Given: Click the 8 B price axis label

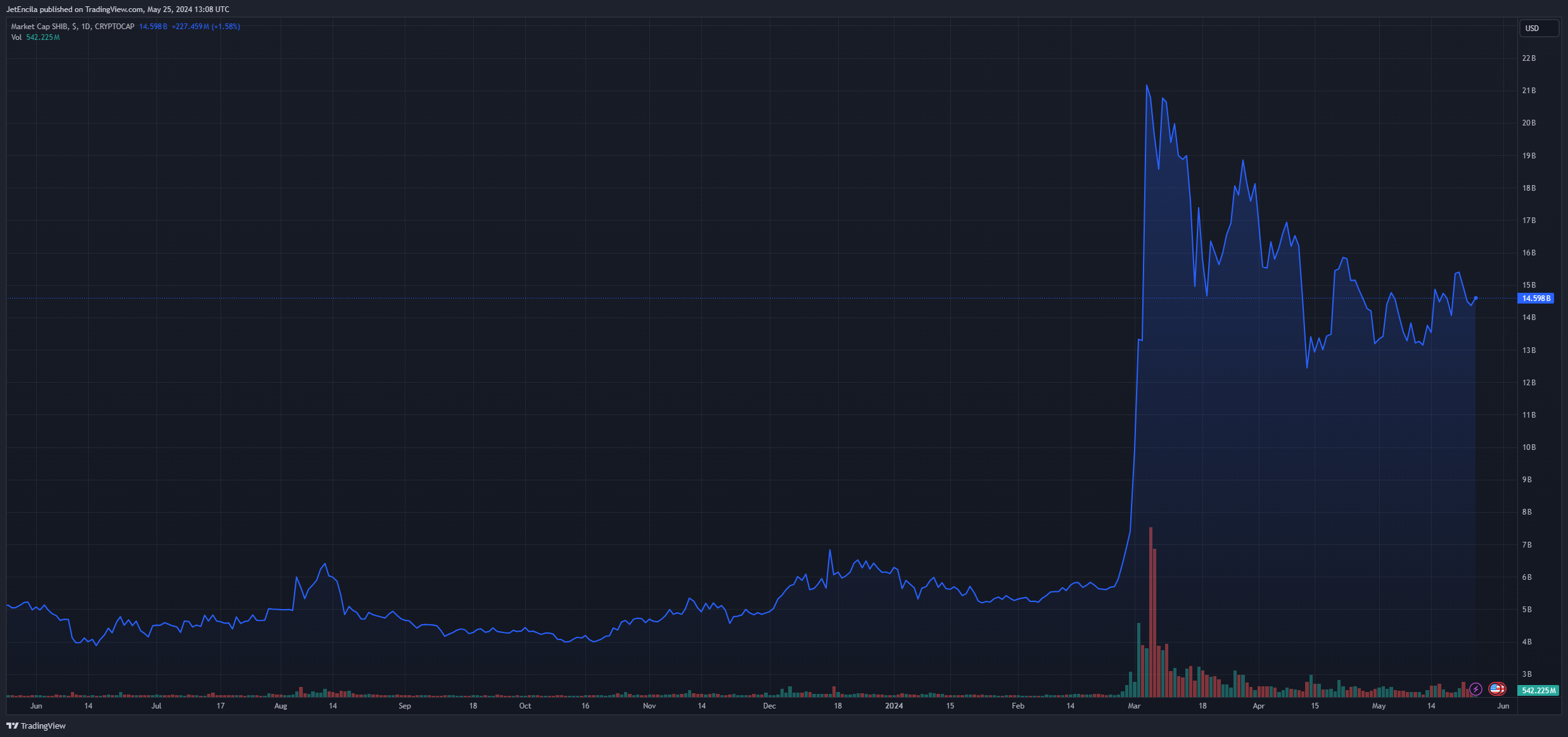Looking at the screenshot, I should click(x=1527, y=512).
